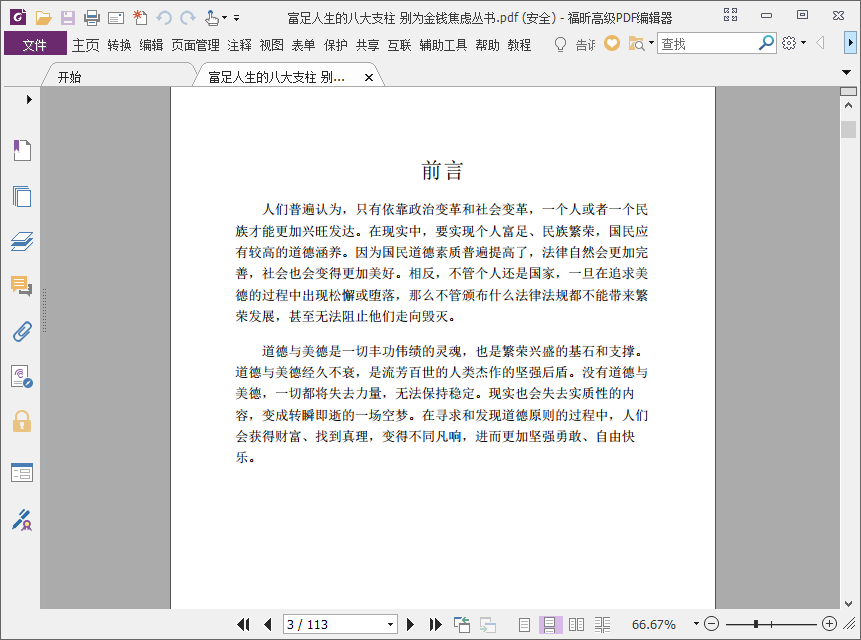Save the document using the floppy disk icon
The width and height of the screenshot is (861, 640).
tap(68, 18)
